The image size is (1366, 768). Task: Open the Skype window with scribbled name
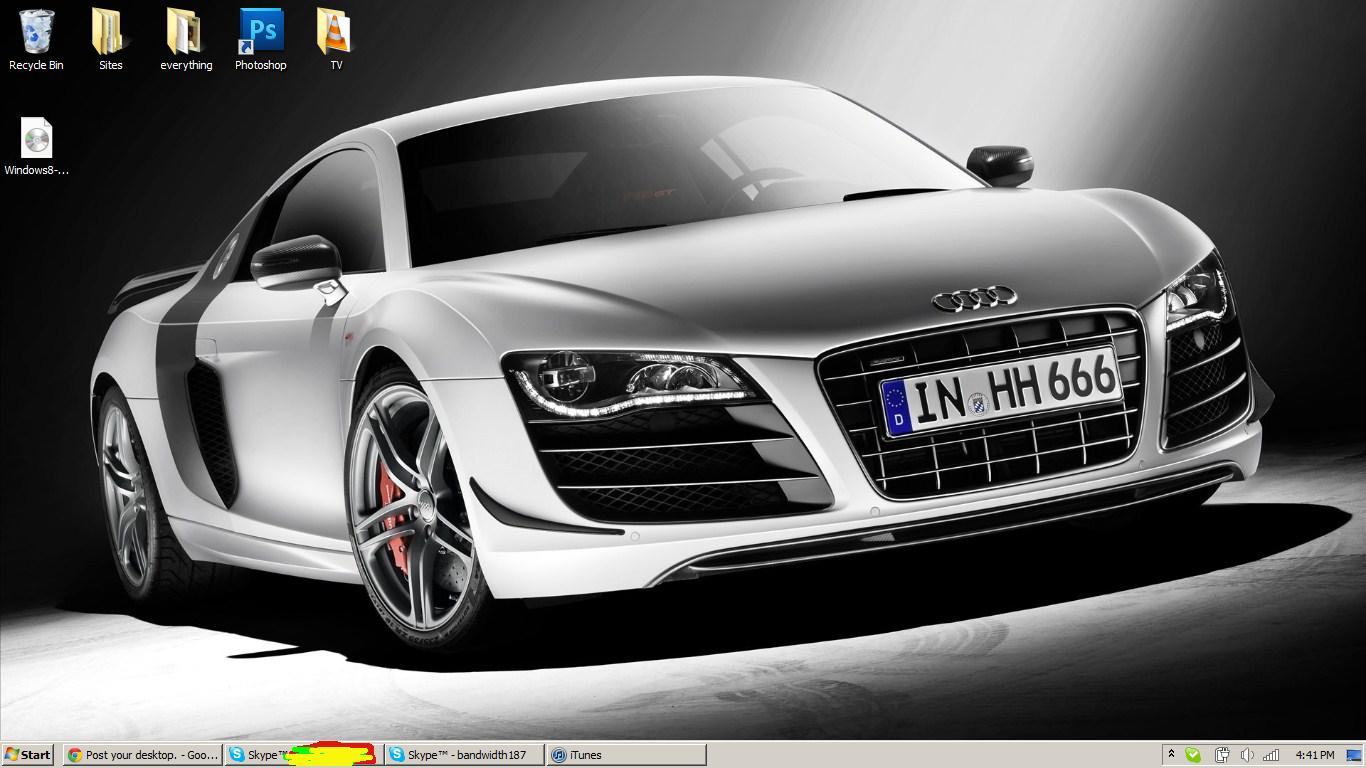(303, 755)
